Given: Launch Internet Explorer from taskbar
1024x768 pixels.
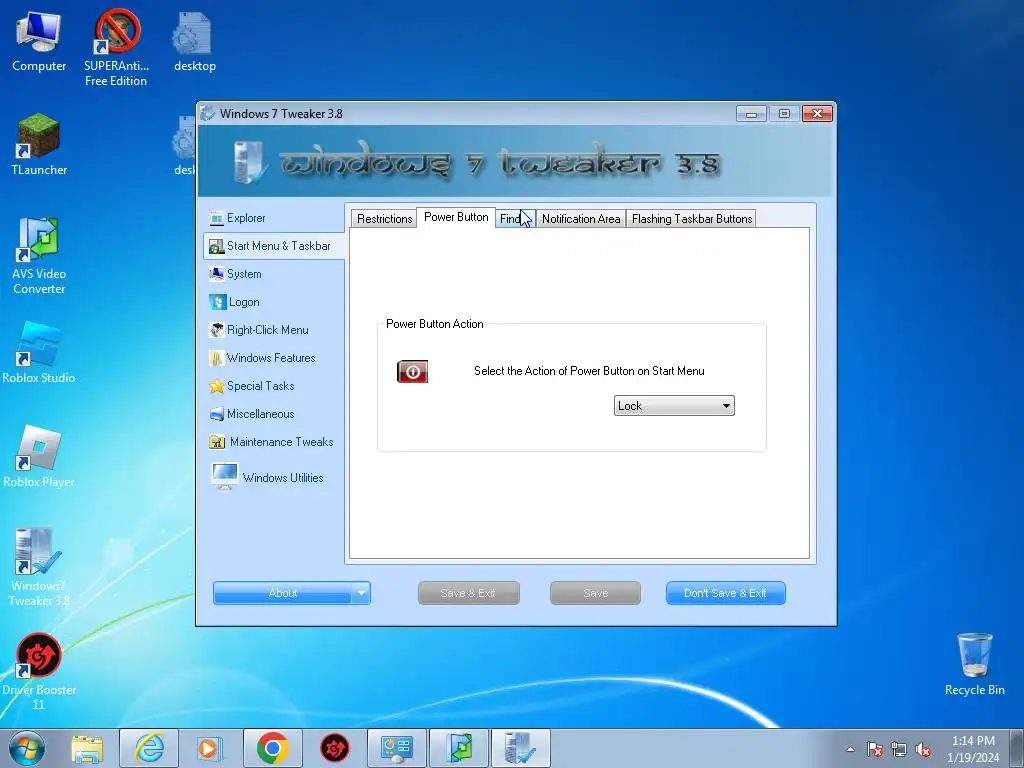Looking at the screenshot, I should tap(149, 748).
